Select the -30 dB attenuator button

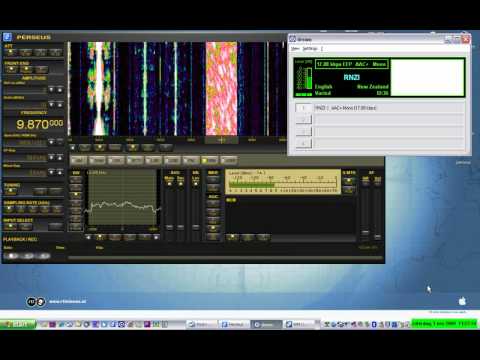(x=56, y=52)
